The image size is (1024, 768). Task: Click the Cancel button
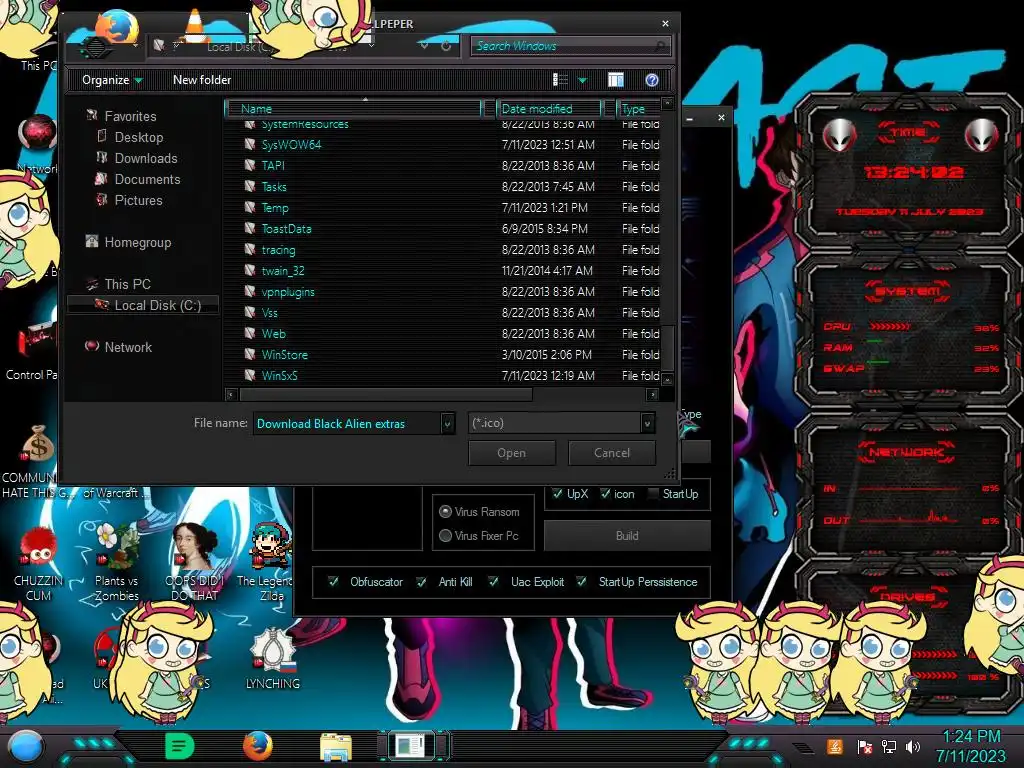coord(612,453)
